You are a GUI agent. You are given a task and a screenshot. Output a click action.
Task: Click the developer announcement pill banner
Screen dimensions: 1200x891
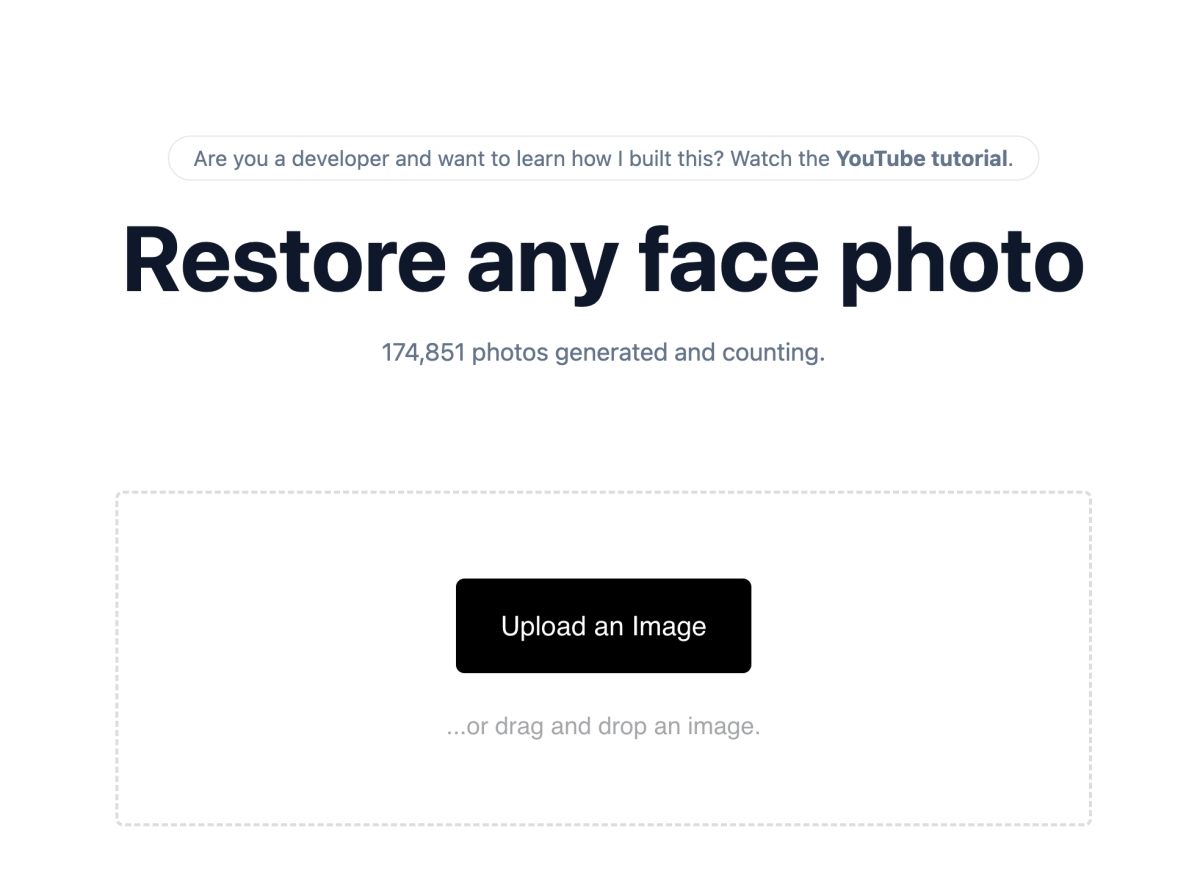pyautogui.click(x=603, y=158)
